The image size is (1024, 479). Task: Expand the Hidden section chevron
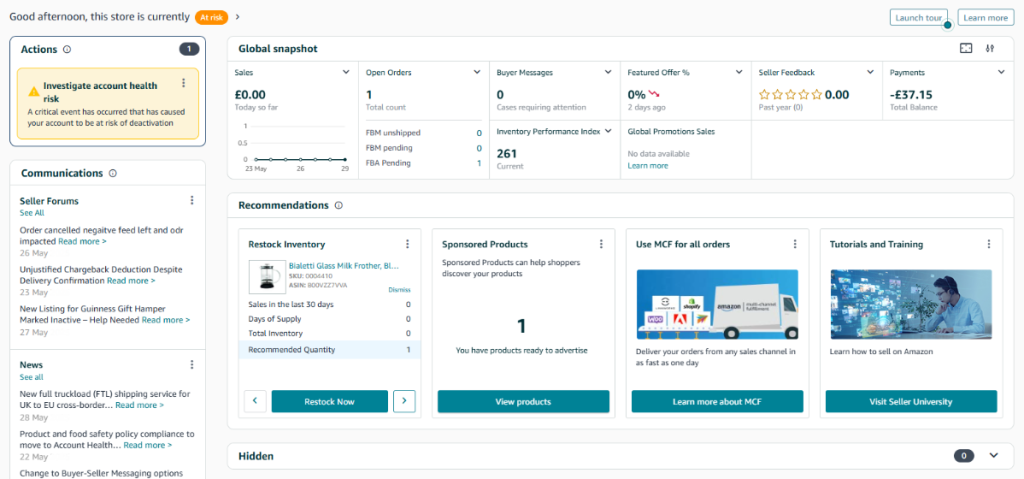coord(993,456)
